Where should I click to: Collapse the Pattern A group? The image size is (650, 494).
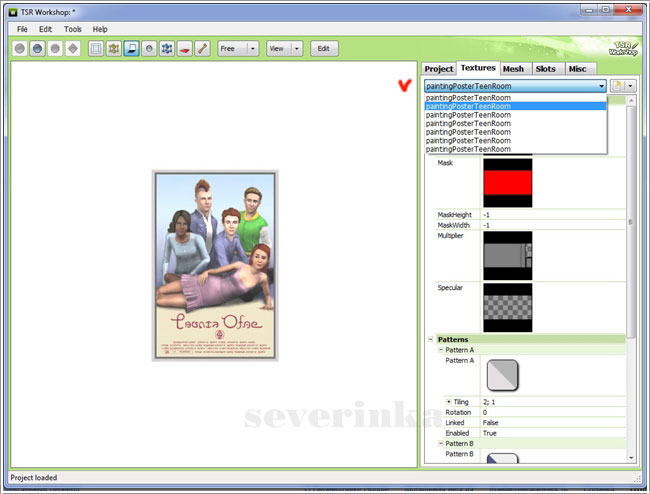(x=441, y=350)
